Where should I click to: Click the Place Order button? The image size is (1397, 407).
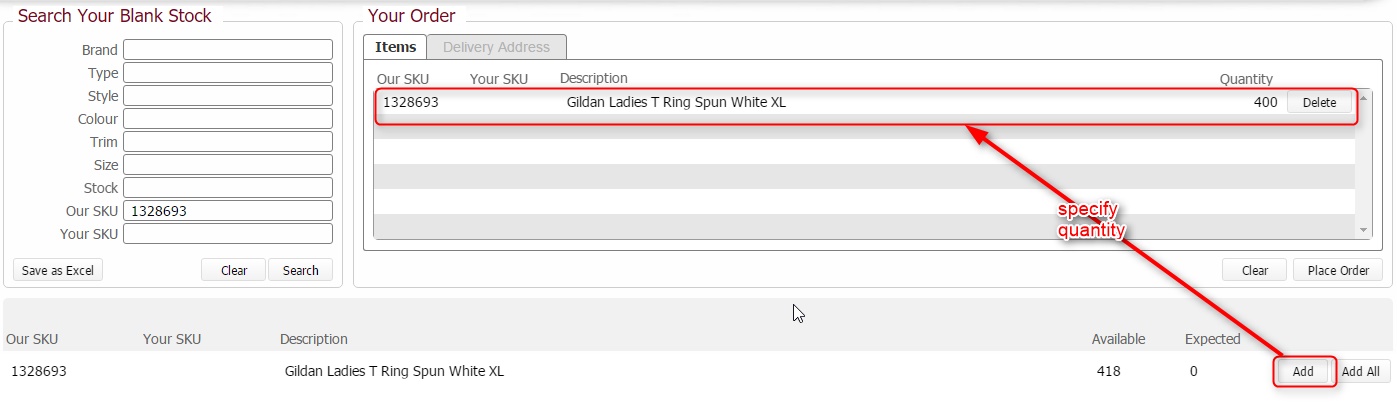pos(1339,270)
